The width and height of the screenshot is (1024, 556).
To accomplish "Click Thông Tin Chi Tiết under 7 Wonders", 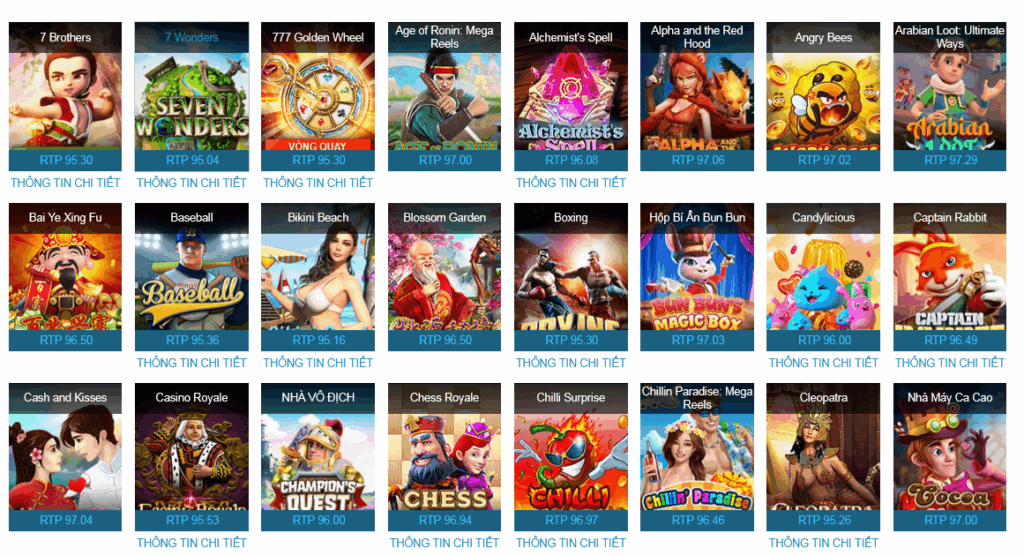I will click(191, 183).
